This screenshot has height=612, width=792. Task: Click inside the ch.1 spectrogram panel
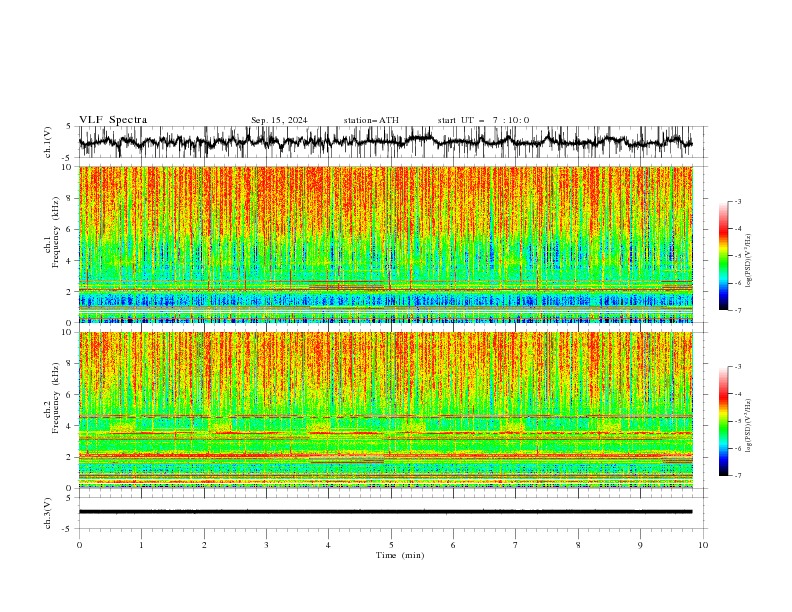coord(386,244)
